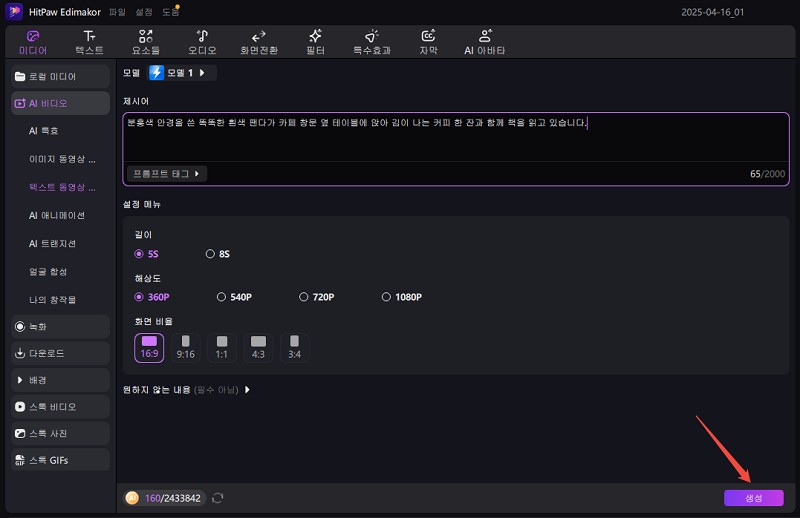
Task: Open 로컬 미디어 folder section
Action: click(60, 77)
